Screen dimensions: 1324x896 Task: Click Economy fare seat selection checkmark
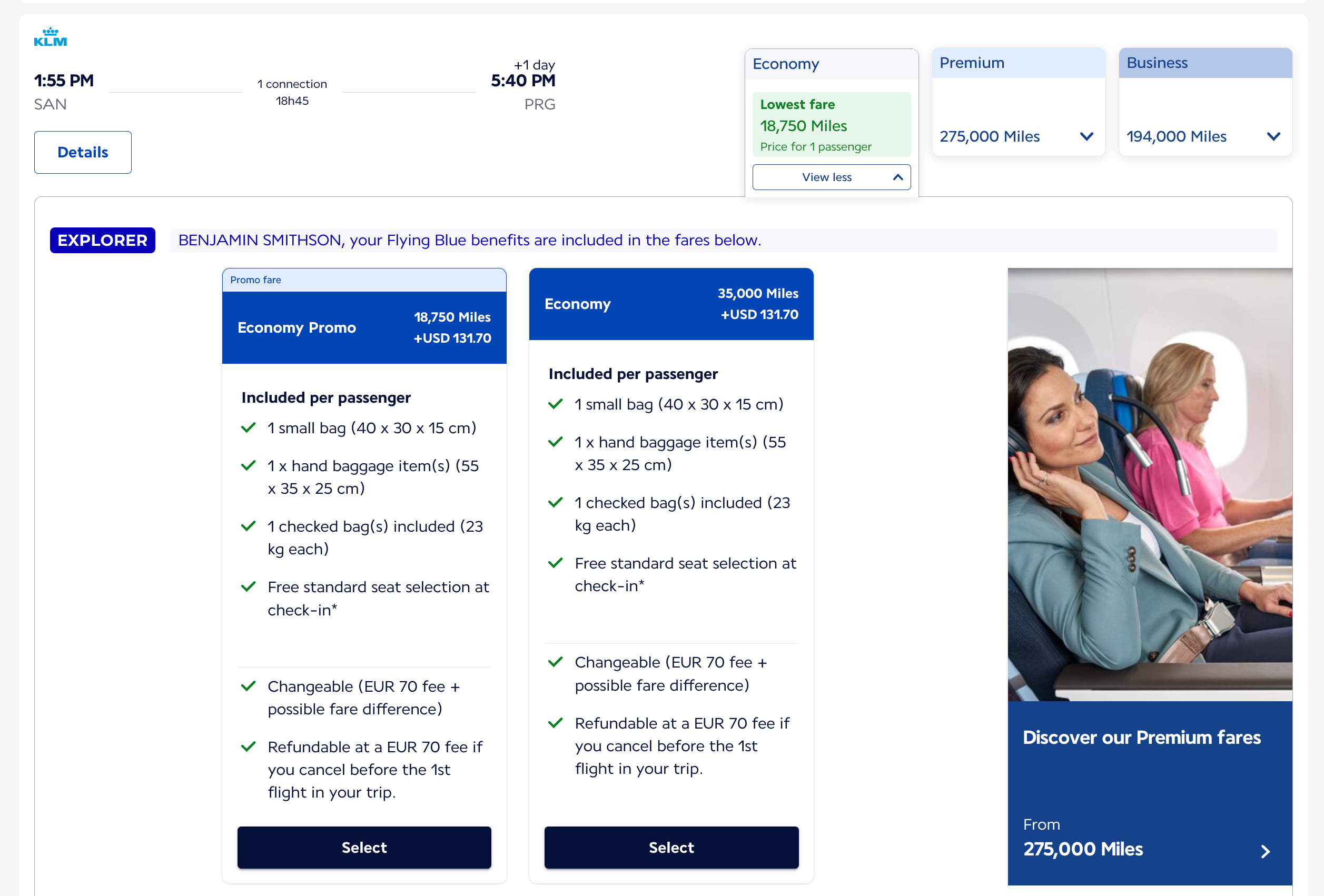click(x=556, y=563)
